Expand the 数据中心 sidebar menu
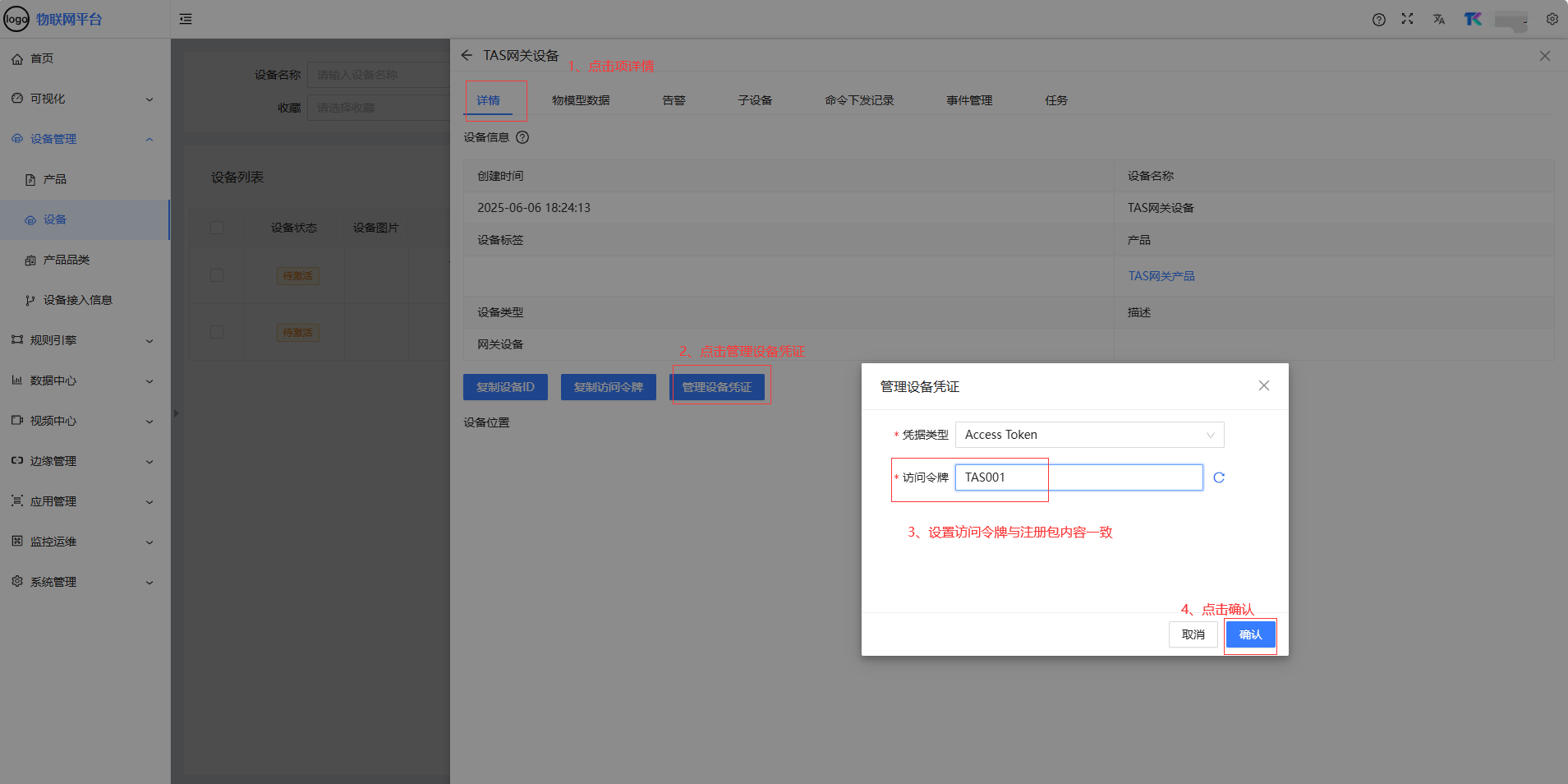This screenshot has height=784, width=1568. point(82,380)
